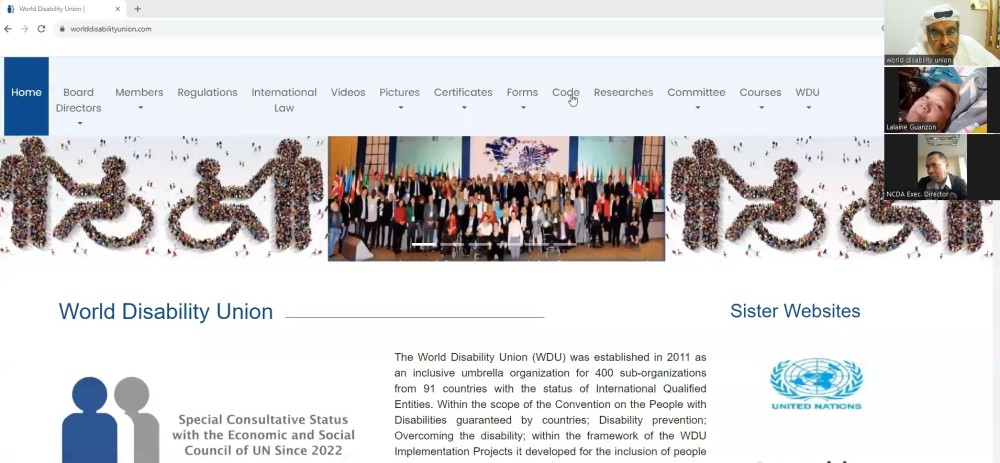Open the WDU menu item
The image size is (1000, 463).
pos(807,92)
